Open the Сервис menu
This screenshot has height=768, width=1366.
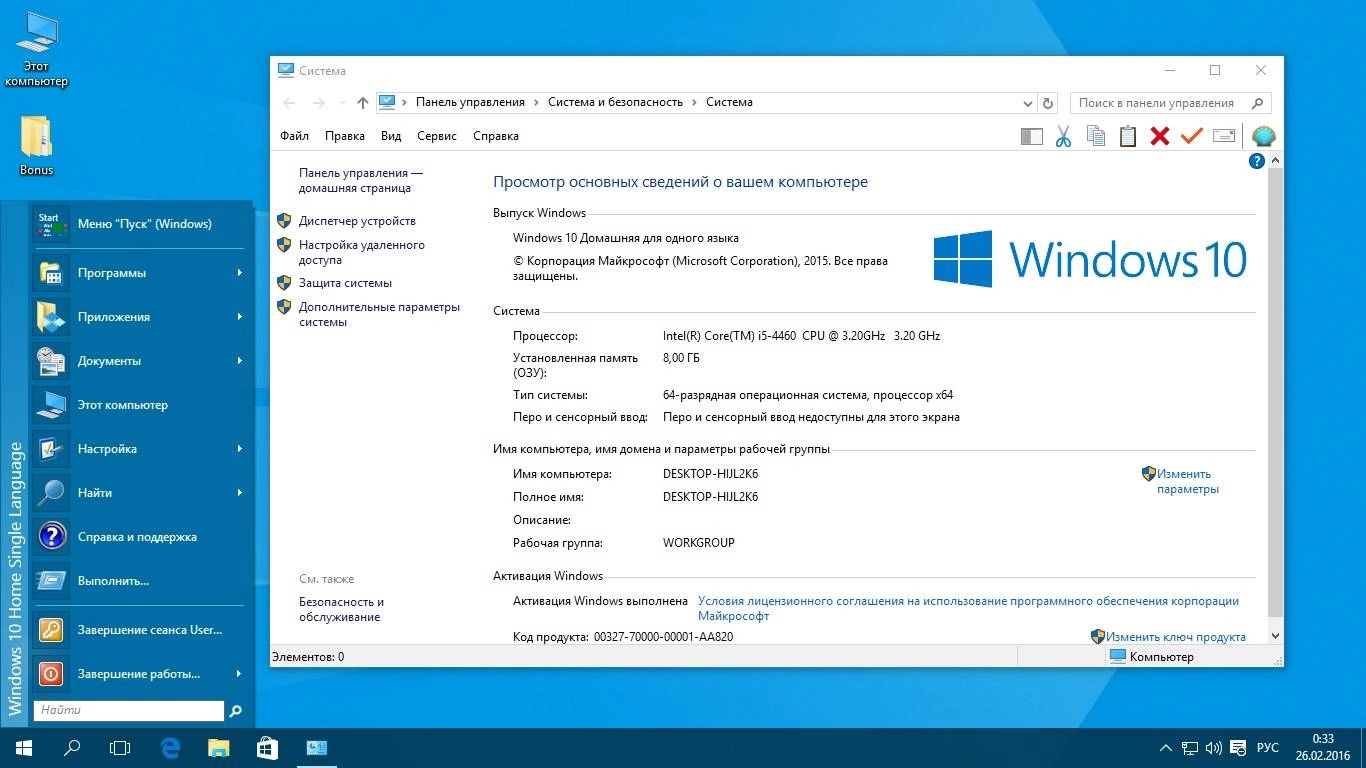437,136
